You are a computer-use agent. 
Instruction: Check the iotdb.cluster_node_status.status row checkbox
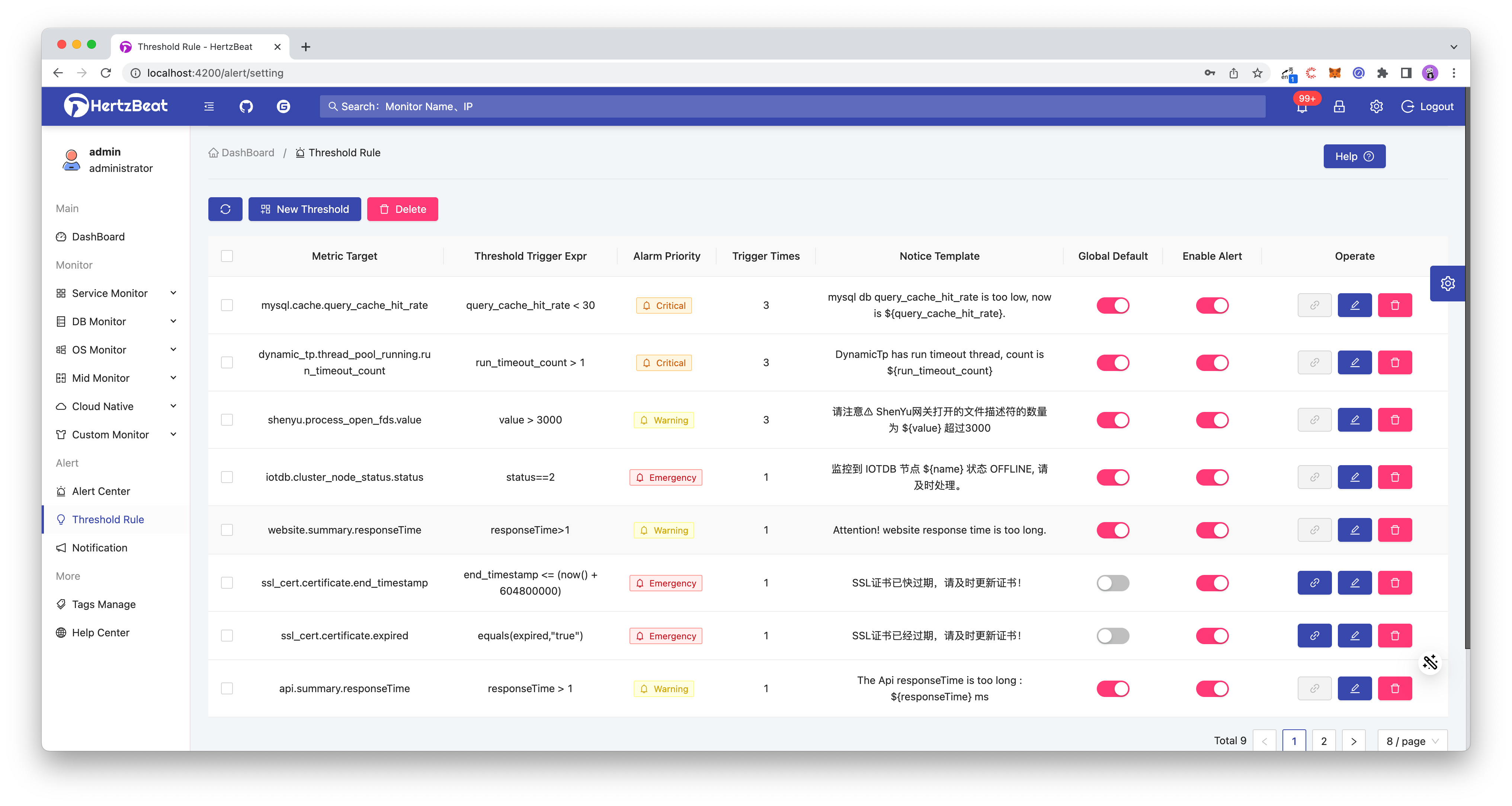pos(227,477)
